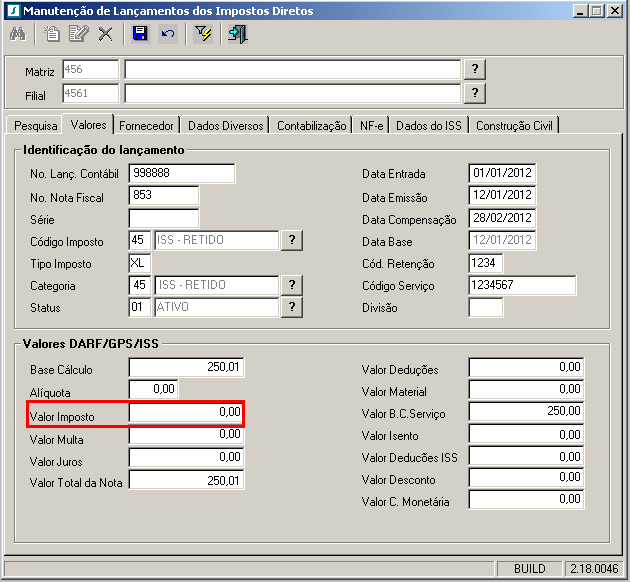Click the edit record pencil icon
Screen dimensions: 630x582
pos(78,34)
